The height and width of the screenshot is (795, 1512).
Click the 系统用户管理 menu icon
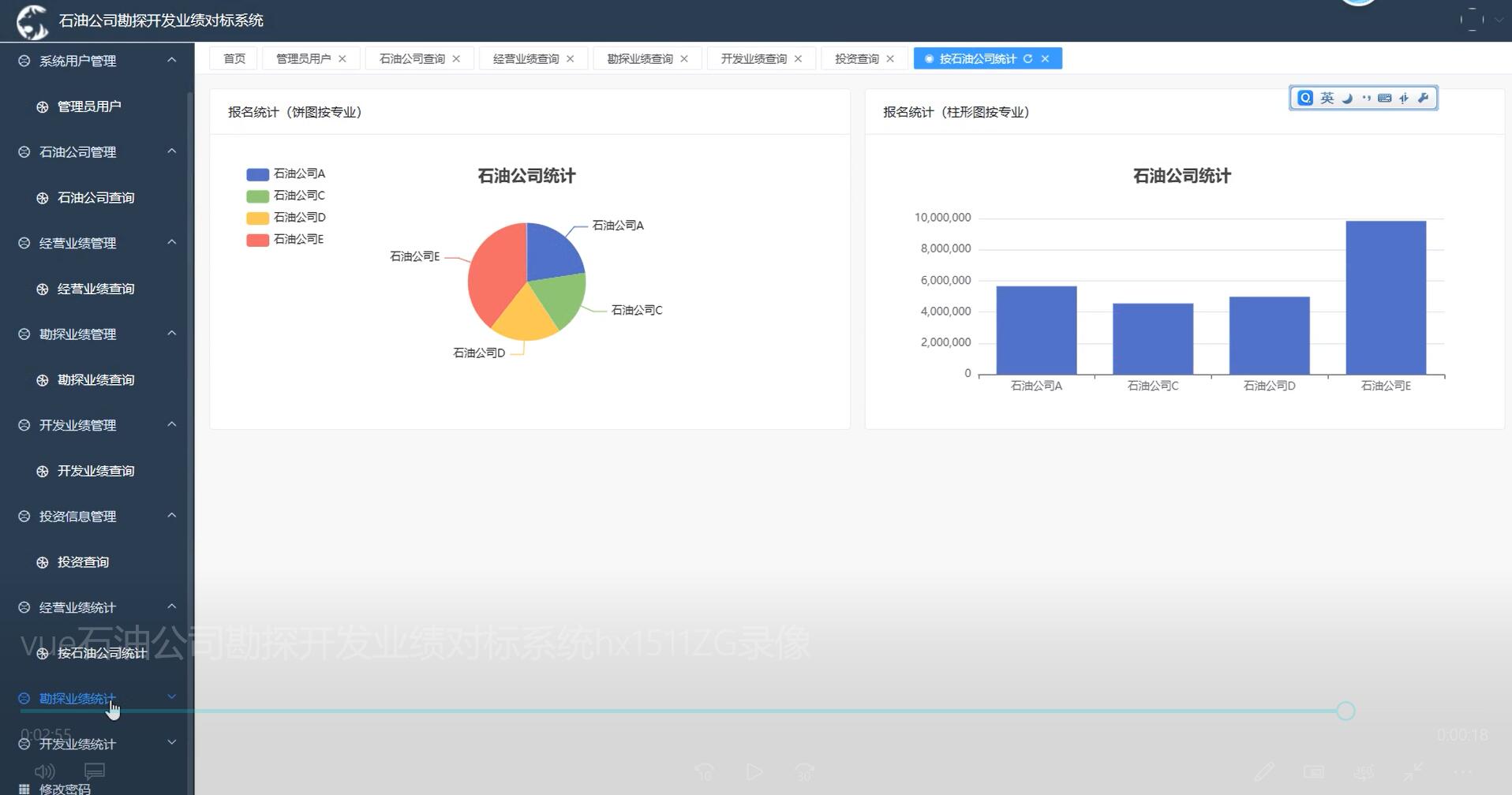click(24, 61)
